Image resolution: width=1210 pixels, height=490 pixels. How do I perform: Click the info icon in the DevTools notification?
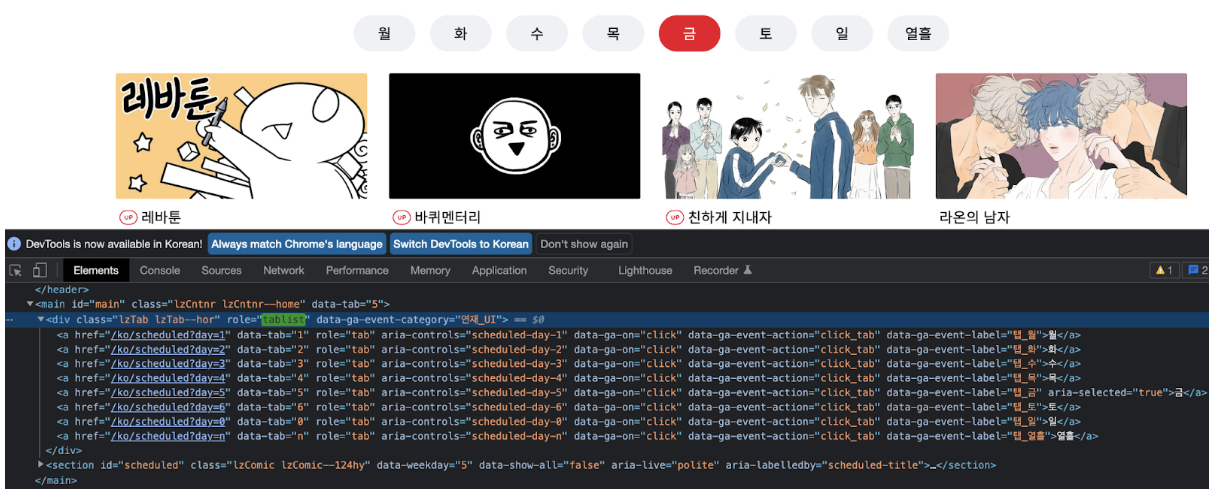pos(14,244)
